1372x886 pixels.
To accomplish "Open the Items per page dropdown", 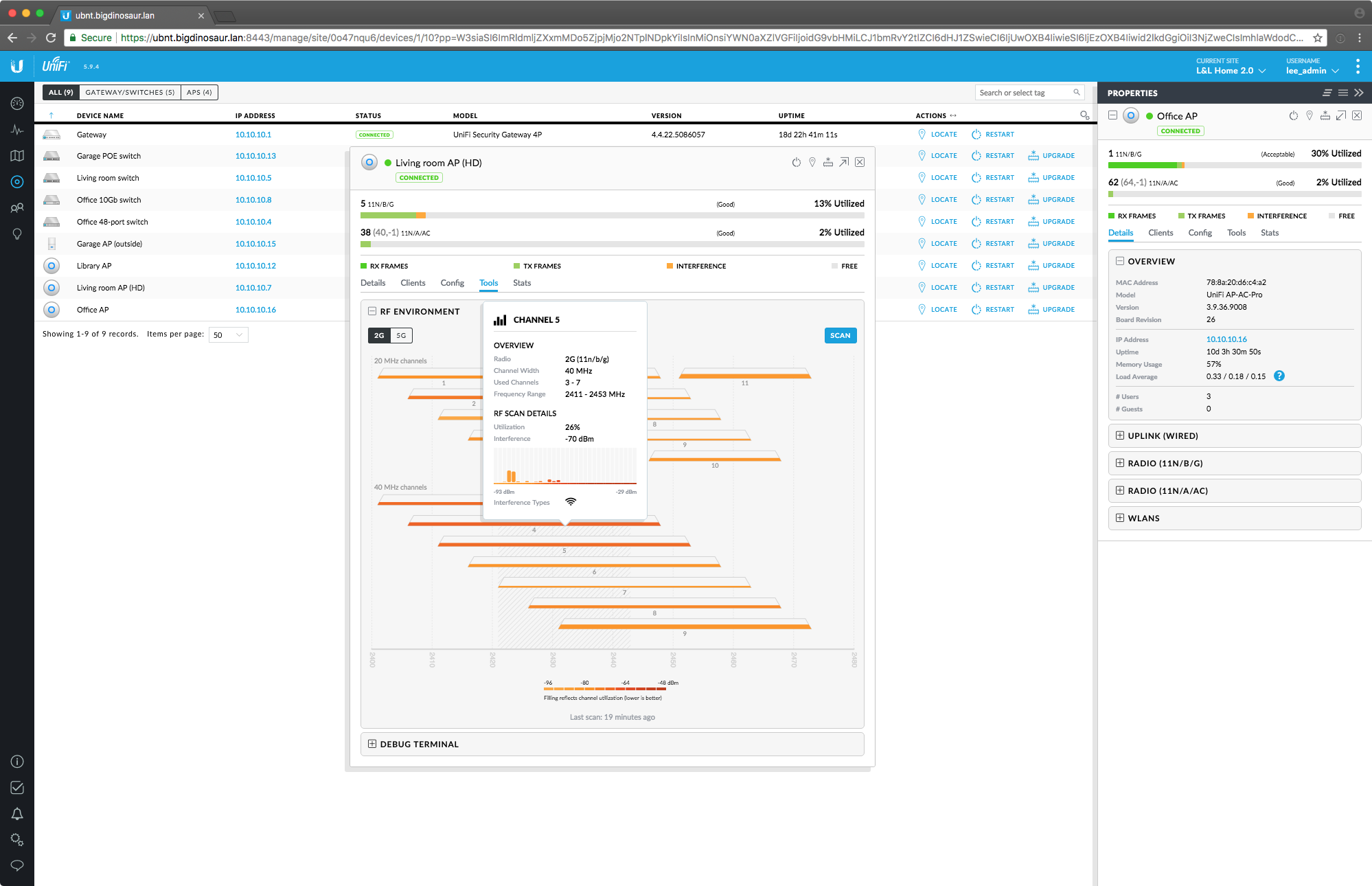I will point(228,334).
